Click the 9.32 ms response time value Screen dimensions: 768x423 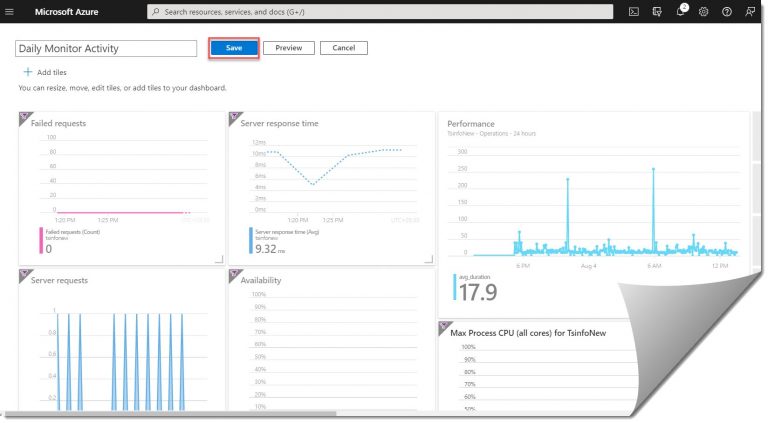269,249
